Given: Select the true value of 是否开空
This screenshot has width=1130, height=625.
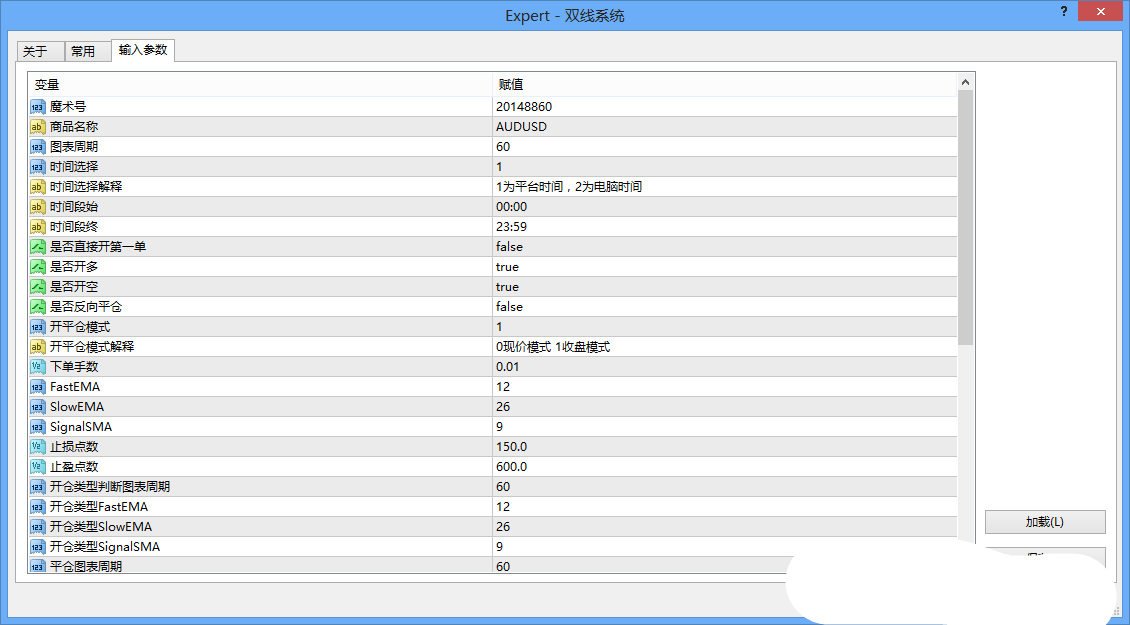Looking at the screenshot, I should point(507,287).
